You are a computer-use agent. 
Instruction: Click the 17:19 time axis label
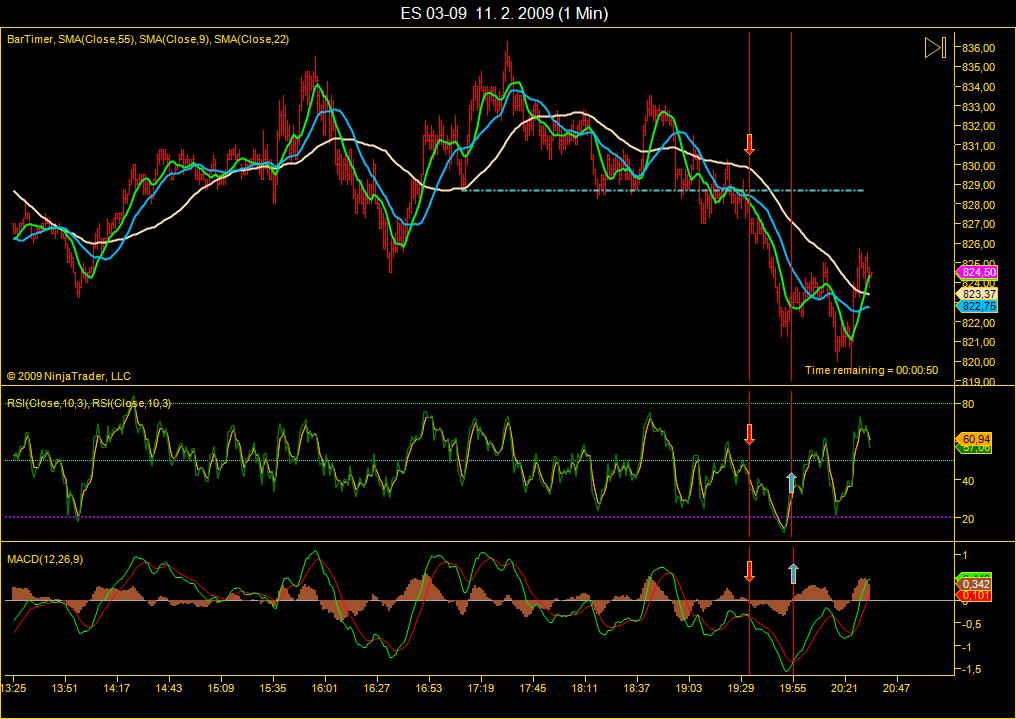pyautogui.click(x=480, y=689)
